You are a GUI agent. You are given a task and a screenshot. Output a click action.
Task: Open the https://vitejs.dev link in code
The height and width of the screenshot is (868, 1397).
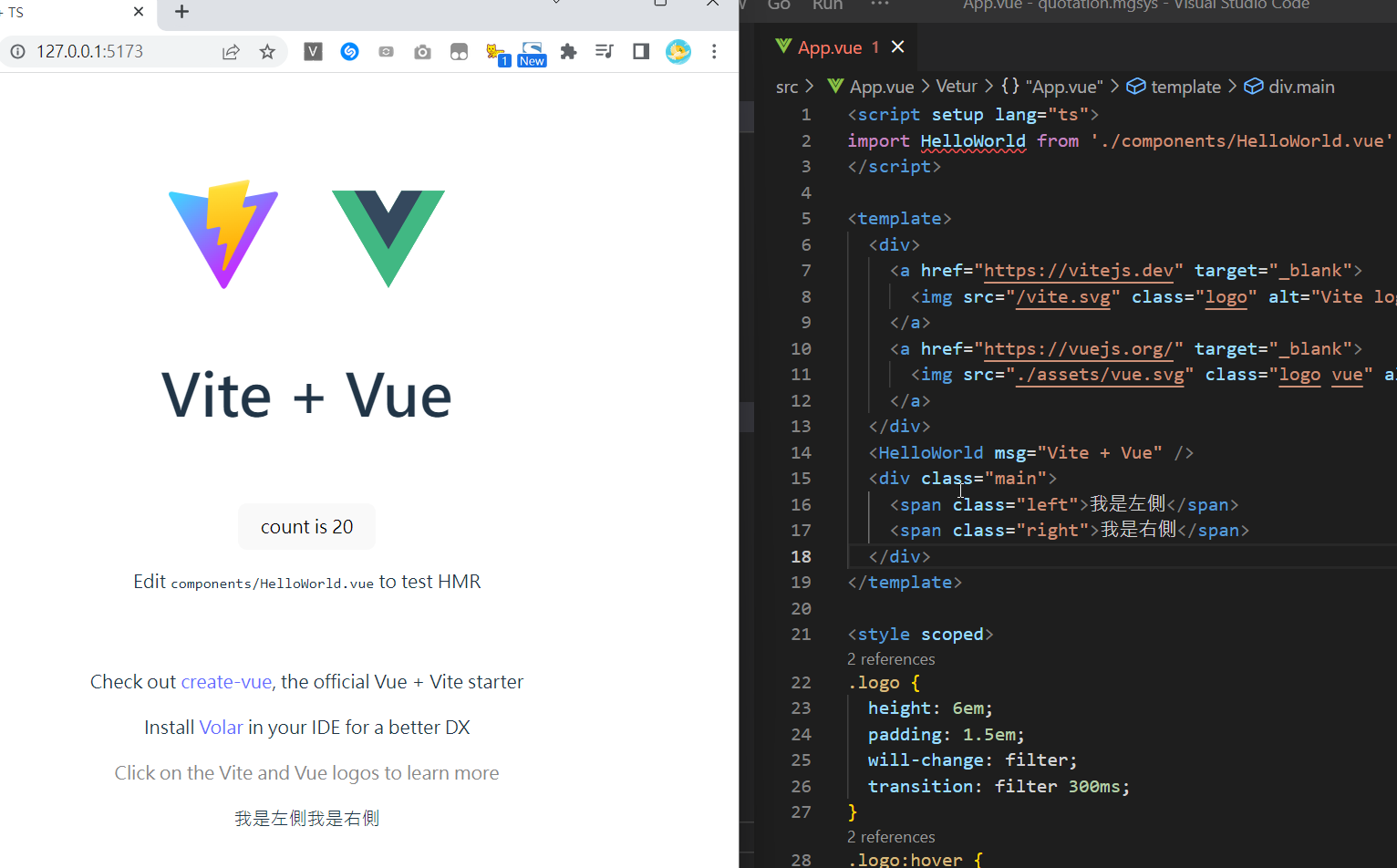click(x=1079, y=271)
